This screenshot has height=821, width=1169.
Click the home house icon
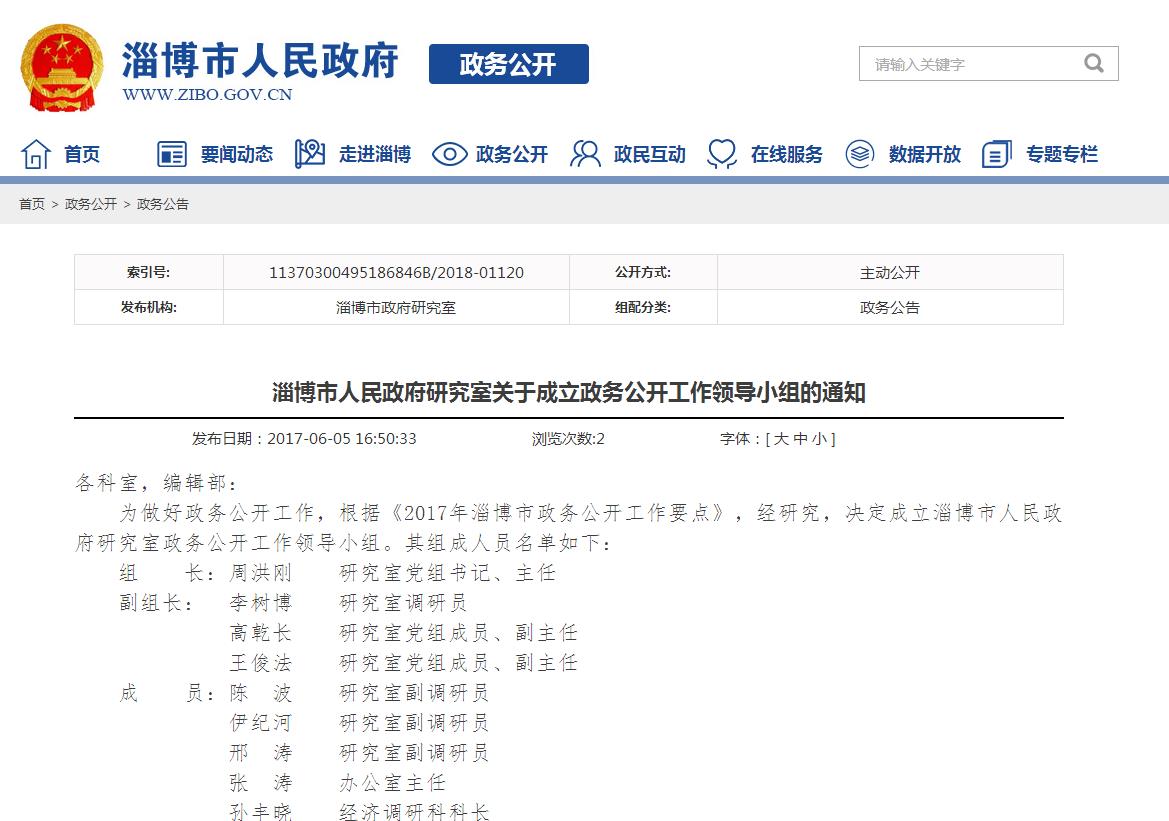36,154
